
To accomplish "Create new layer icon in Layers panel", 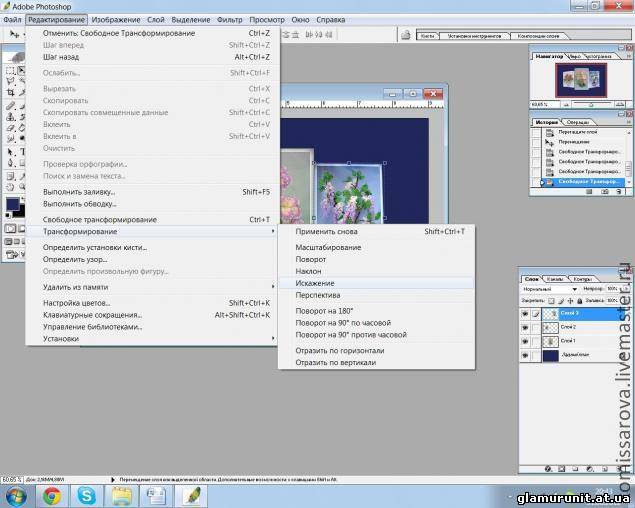I will [605, 469].
